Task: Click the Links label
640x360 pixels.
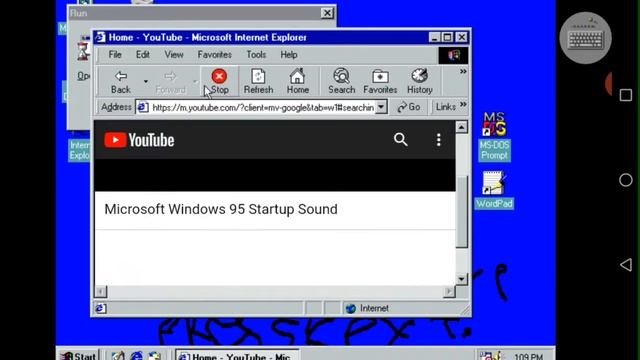Action: [445, 107]
